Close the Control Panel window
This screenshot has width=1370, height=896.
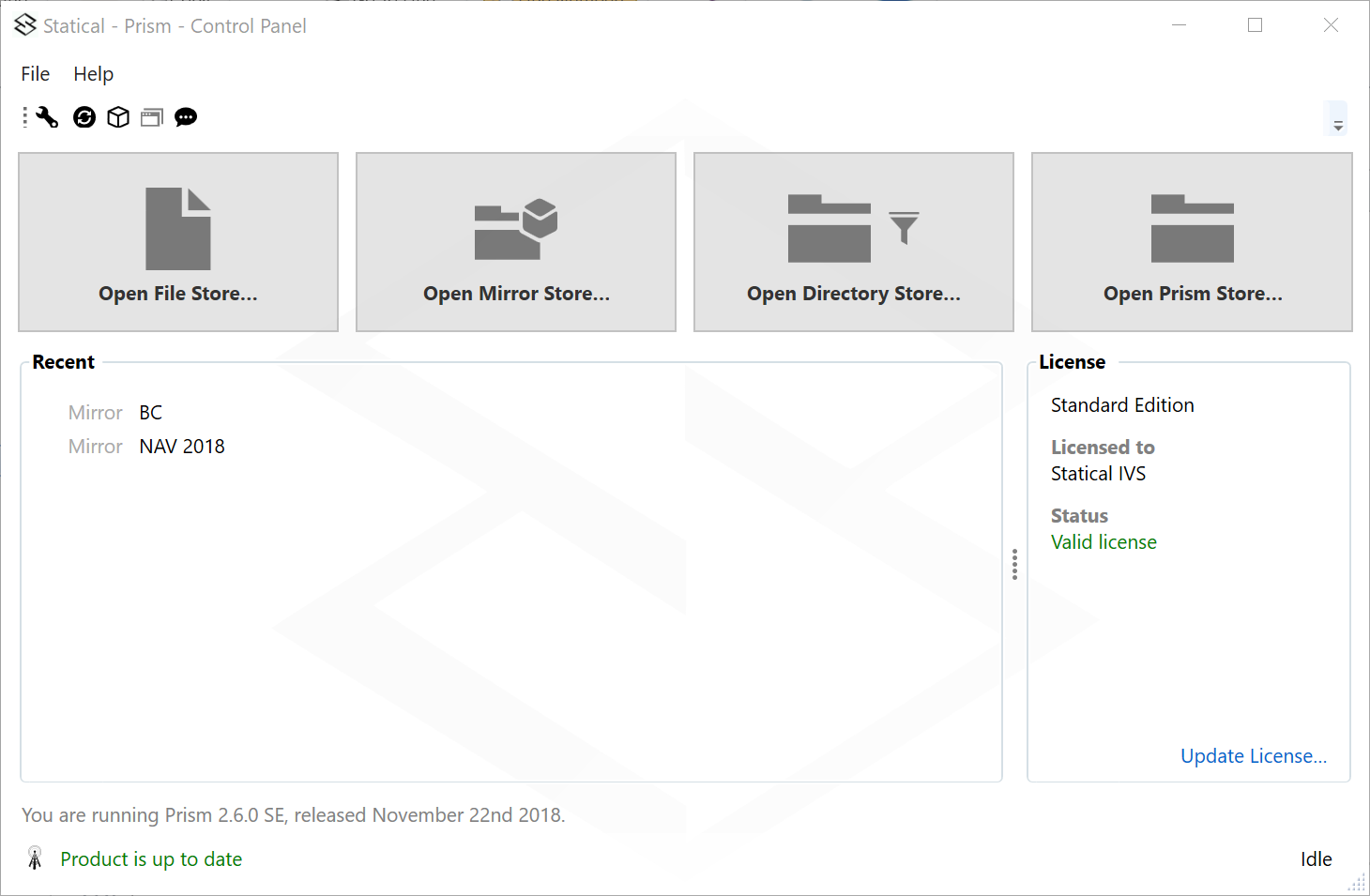pyautogui.click(x=1331, y=25)
